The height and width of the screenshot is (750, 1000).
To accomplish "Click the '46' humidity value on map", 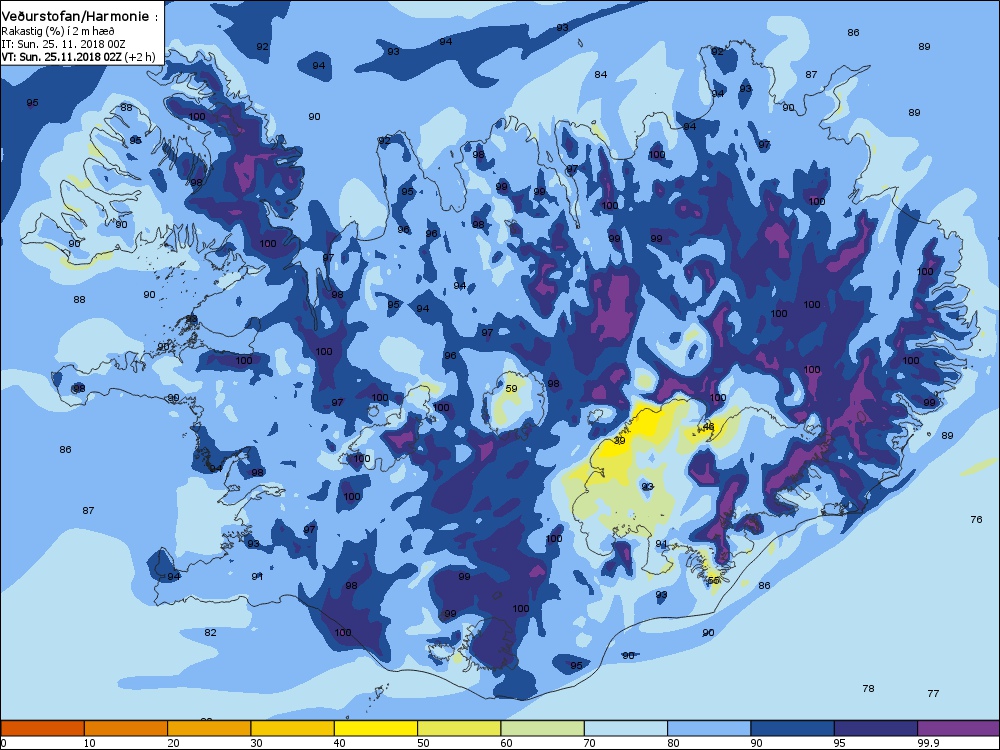I will point(709,427).
